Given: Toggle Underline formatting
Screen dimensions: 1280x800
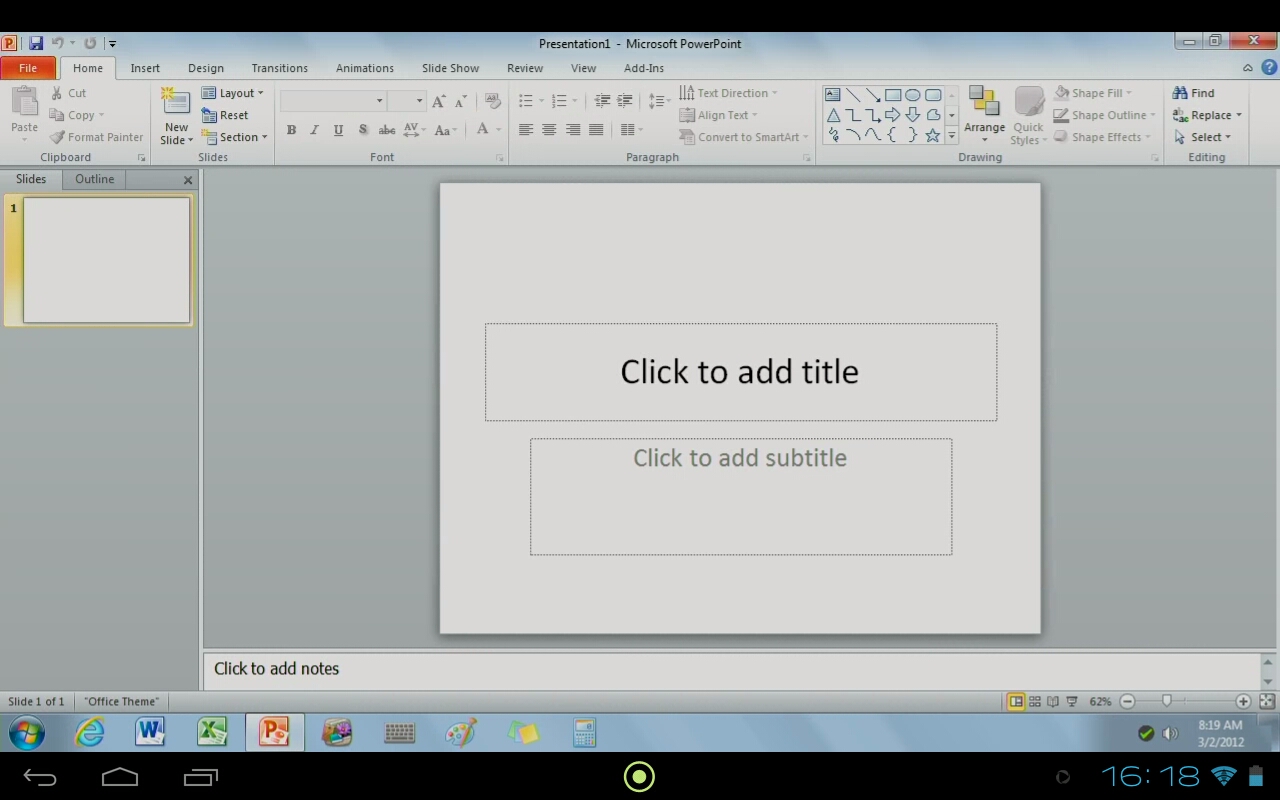Looking at the screenshot, I should (x=338, y=130).
